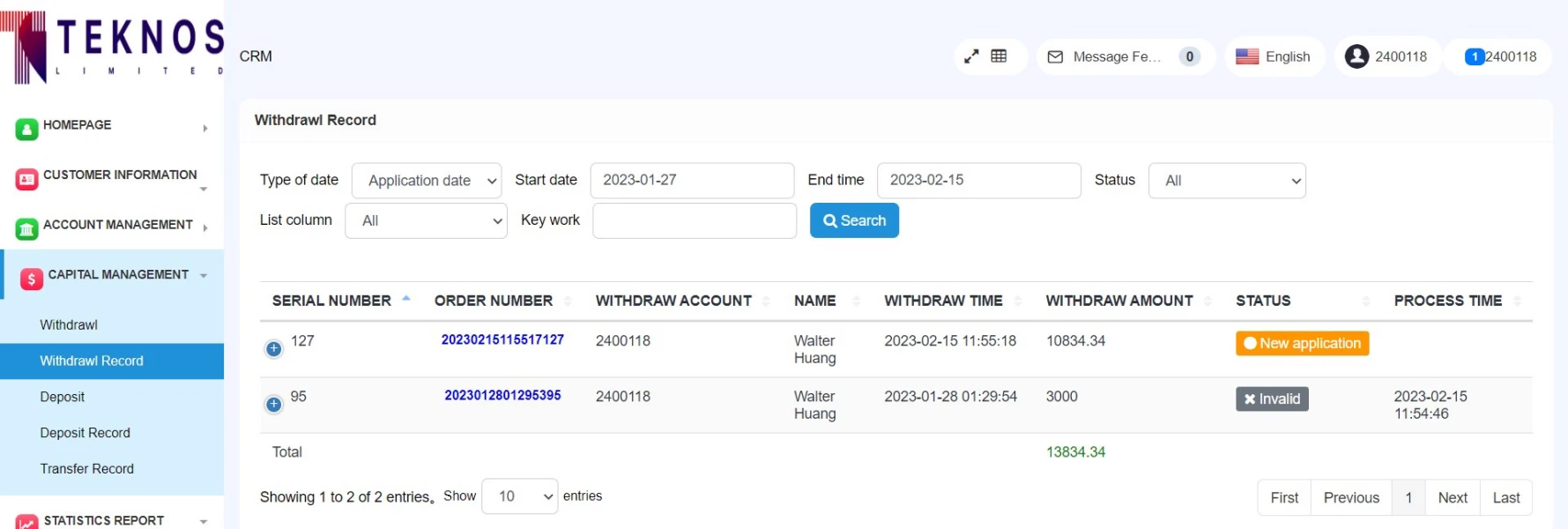The height and width of the screenshot is (529, 1568).
Task: Open the Type of date dropdown
Action: tap(427, 181)
